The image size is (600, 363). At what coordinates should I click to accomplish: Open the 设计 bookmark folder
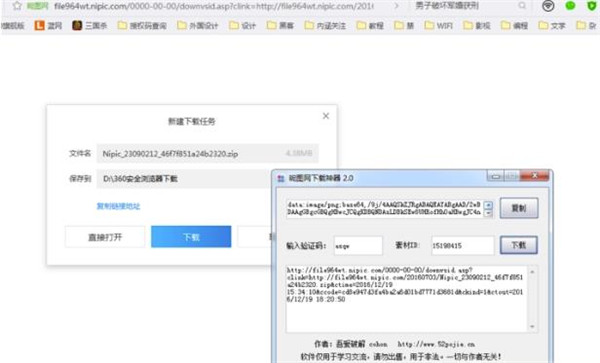(243, 26)
